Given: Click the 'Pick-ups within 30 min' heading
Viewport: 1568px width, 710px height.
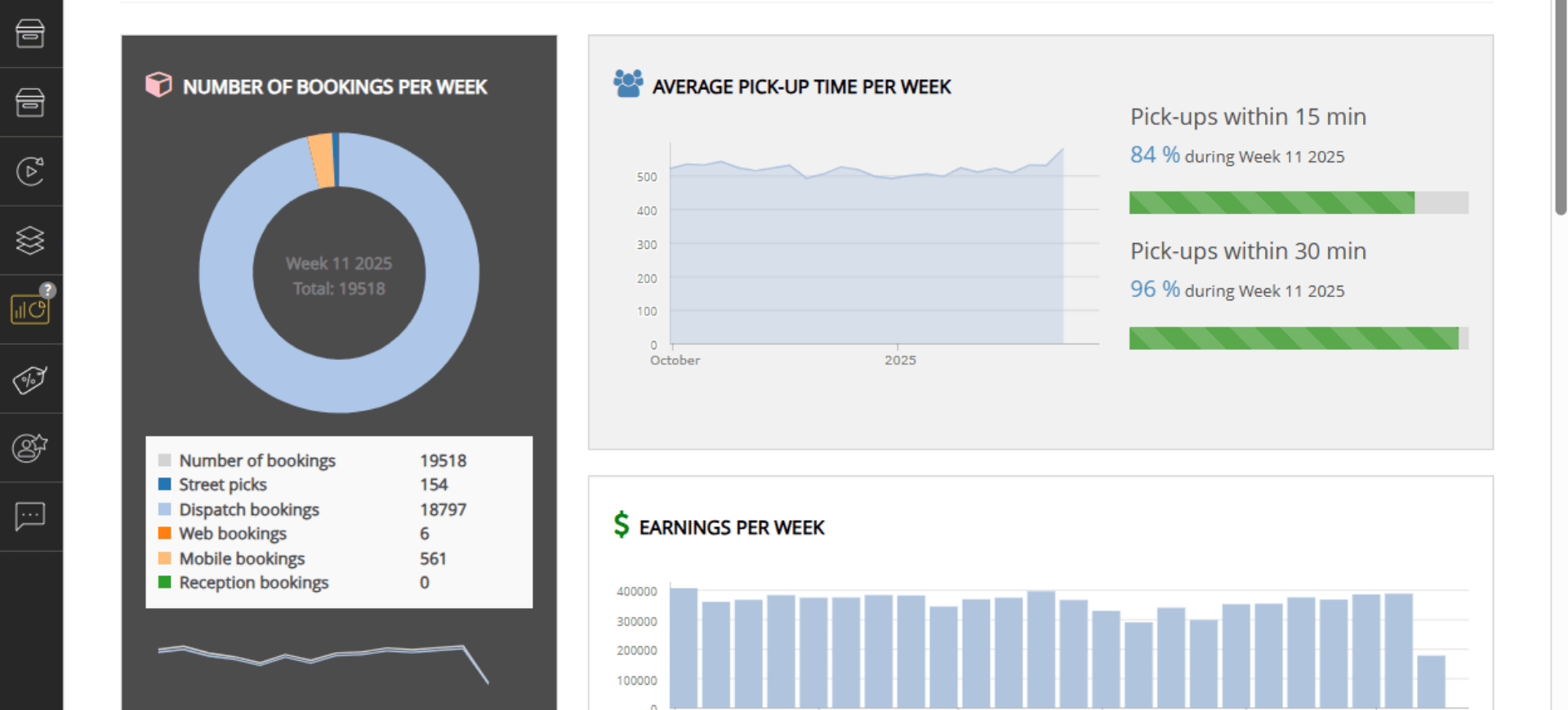Looking at the screenshot, I should coord(1248,251).
